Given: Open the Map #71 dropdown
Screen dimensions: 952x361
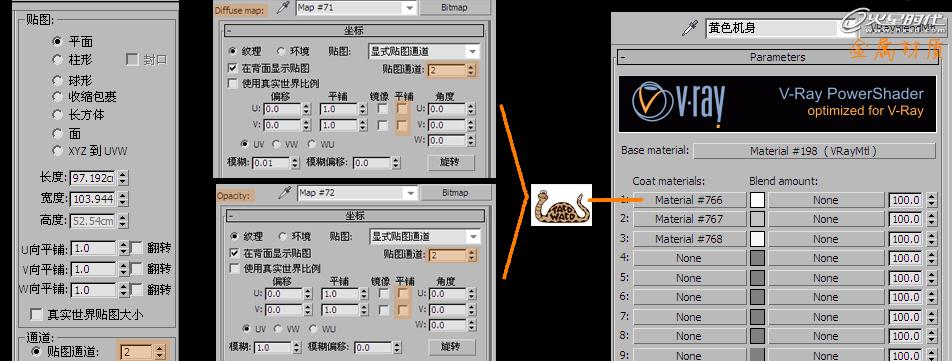Looking at the screenshot, I should pos(410,8).
